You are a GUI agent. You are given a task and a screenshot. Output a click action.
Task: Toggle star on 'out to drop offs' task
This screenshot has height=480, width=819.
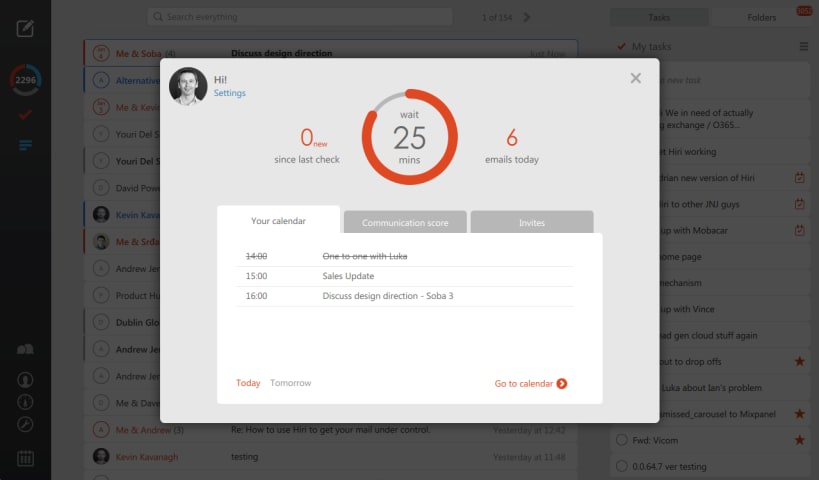[x=799, y=361]
